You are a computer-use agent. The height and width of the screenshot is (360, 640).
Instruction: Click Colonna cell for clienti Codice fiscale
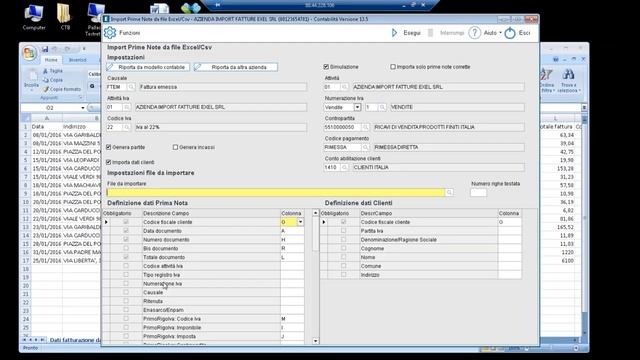(510, 222)
